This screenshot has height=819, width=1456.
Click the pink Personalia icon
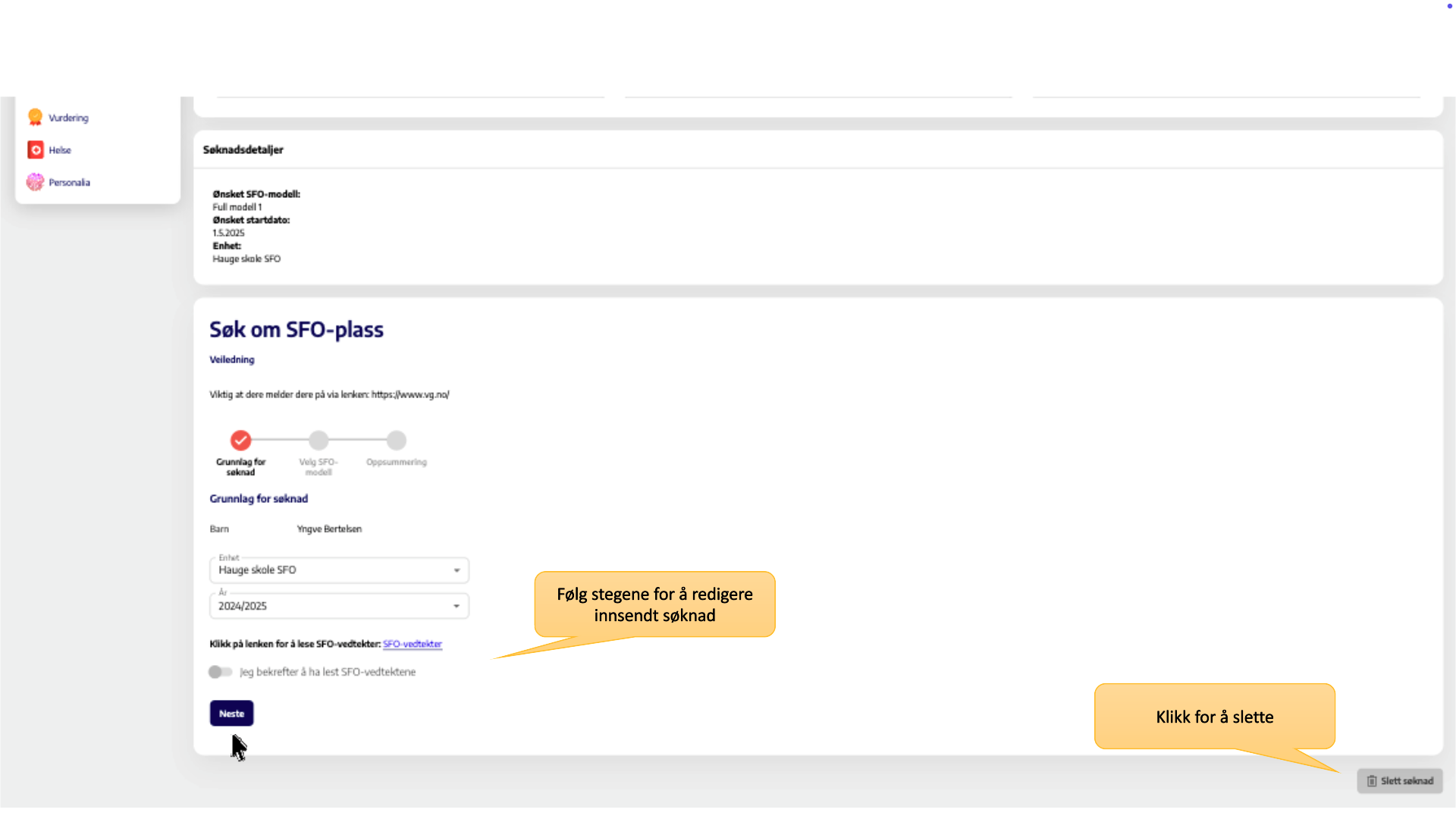[x=35, y=182]
